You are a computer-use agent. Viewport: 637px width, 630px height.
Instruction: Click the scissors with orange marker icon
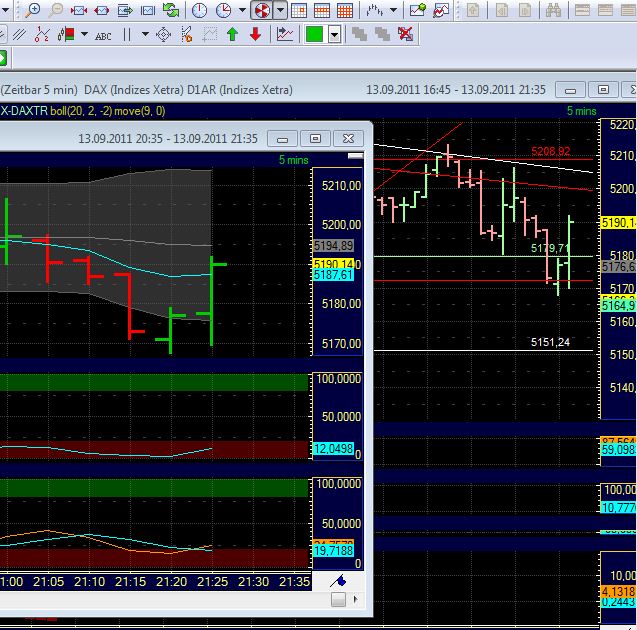[186, 35]
